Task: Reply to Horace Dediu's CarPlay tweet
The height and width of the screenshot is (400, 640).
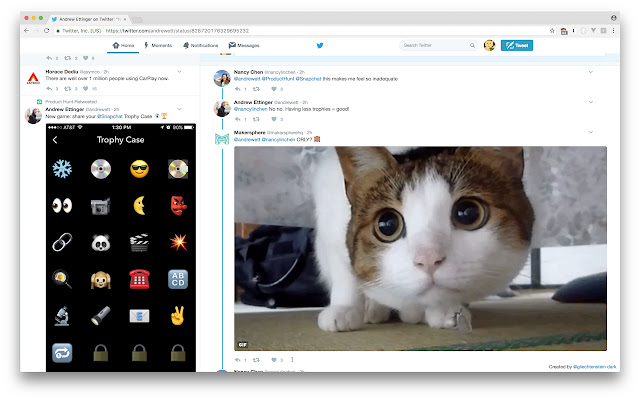Action: click(x=49, y=89)
